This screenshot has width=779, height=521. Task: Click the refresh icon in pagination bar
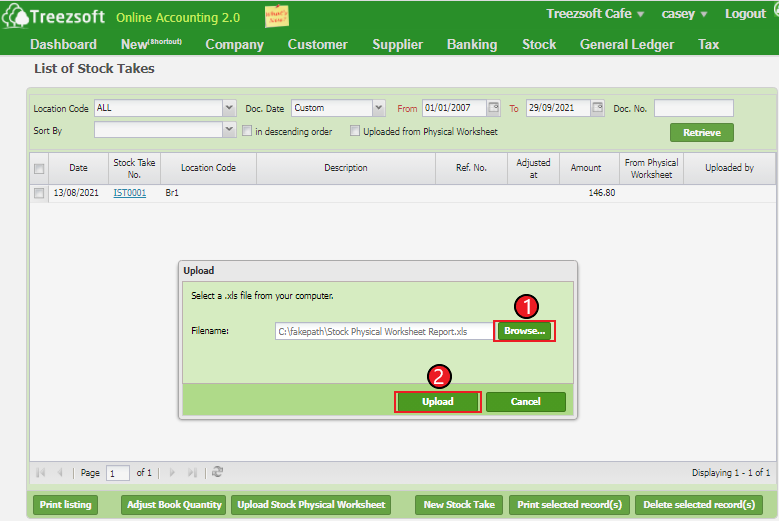pyautogui.click(x=217, y=472)
